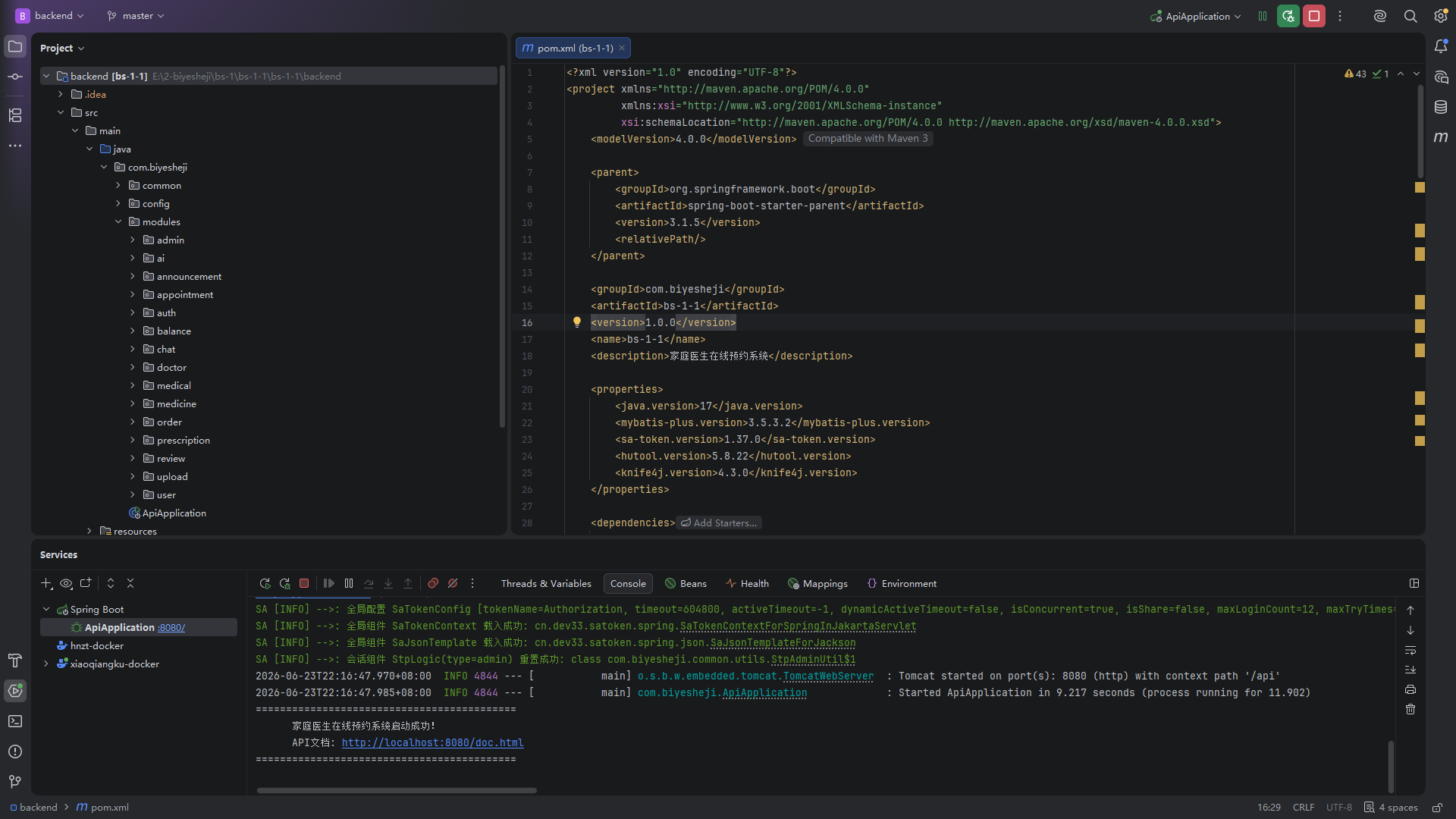Open the Maven tool window icon
The image size is (1456, 819).
[1441, 137]
